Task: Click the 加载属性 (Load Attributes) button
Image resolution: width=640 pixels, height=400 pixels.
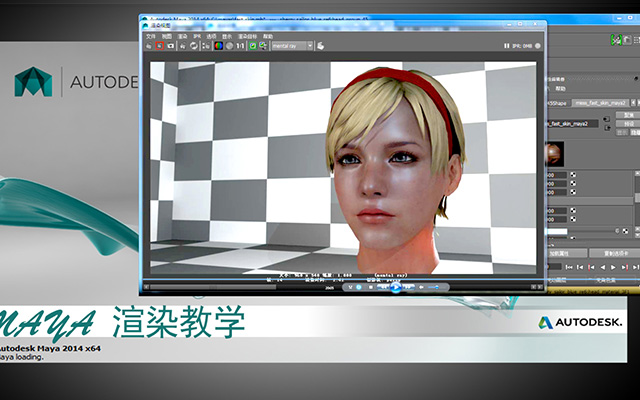Action: (x=567, y=253)
